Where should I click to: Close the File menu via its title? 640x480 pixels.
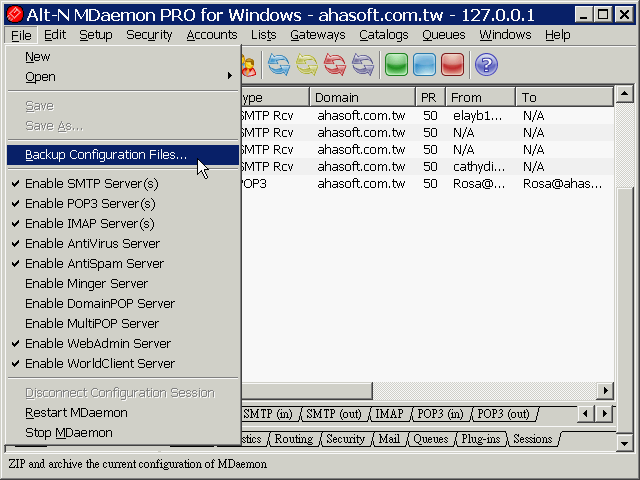tap(21, 35)
